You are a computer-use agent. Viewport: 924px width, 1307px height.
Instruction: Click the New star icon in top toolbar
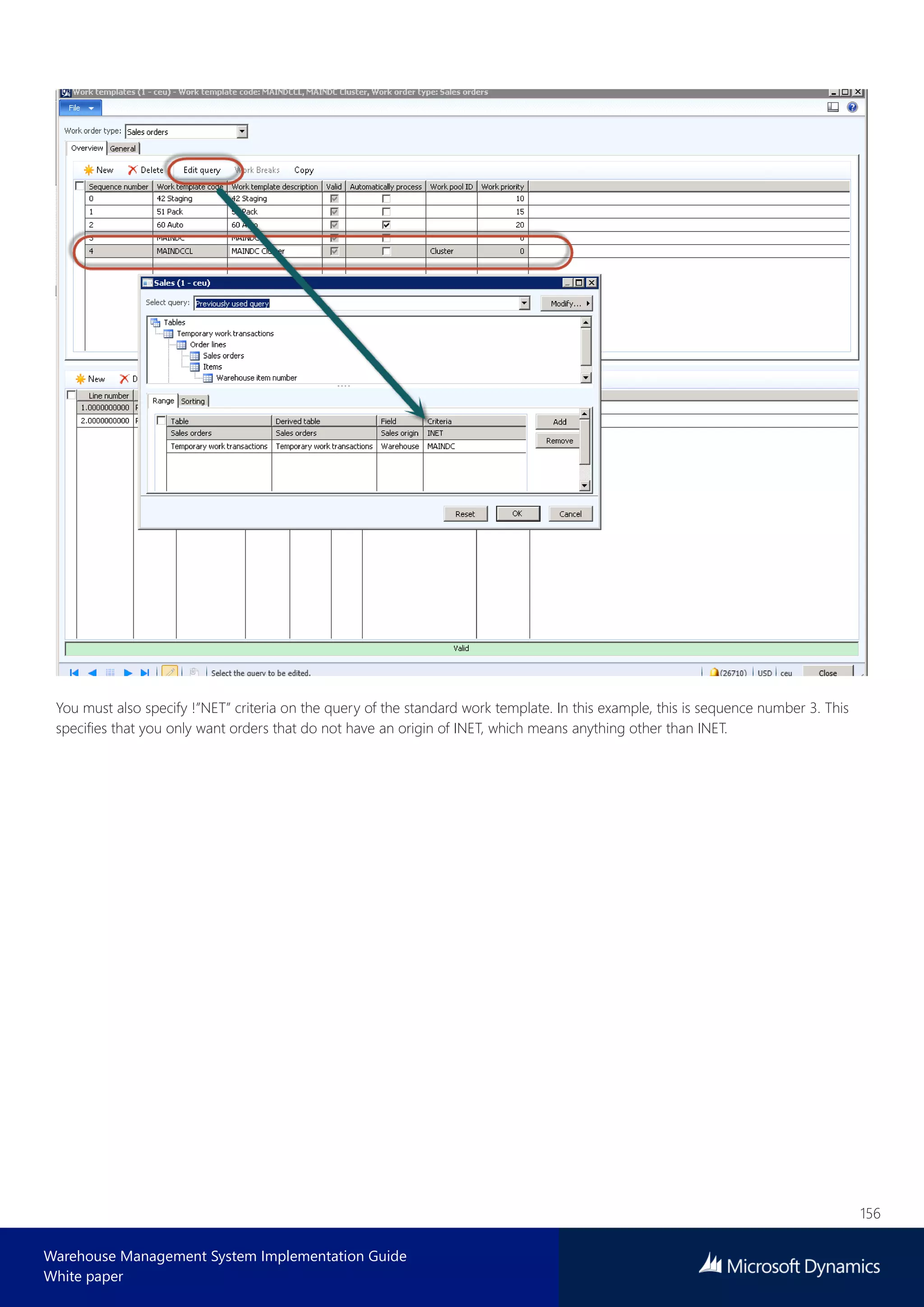tap(89, 170)
